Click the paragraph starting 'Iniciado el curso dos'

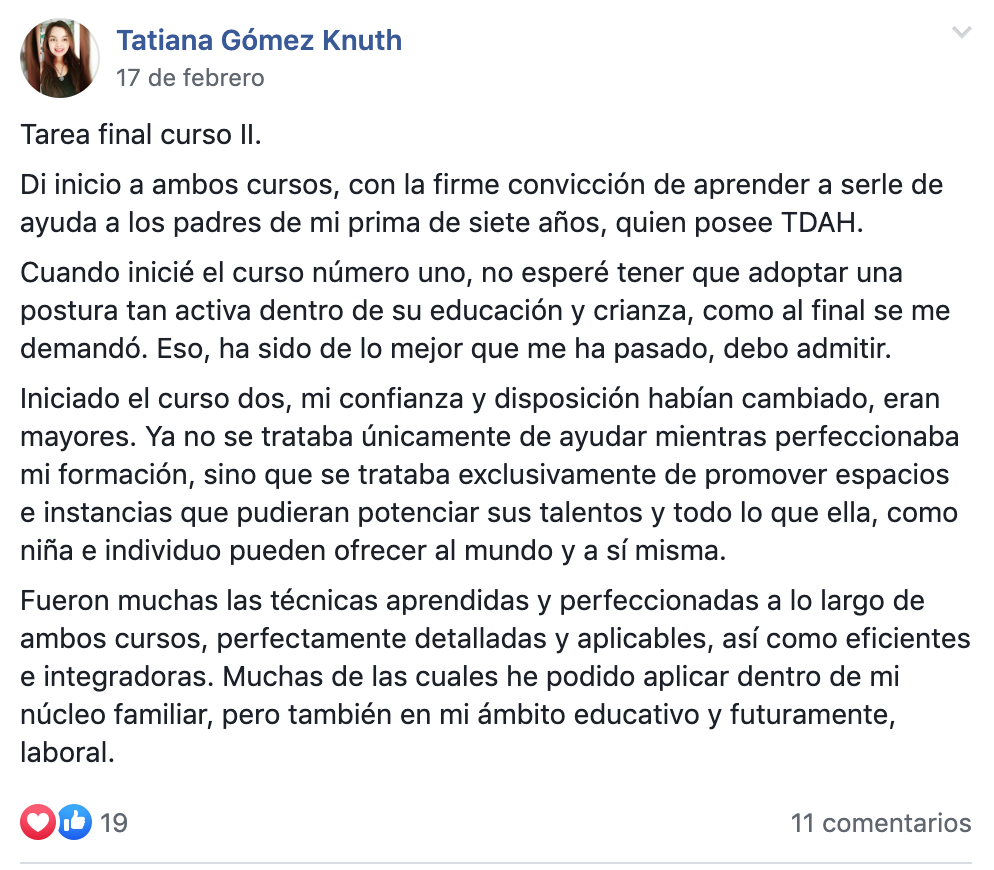tap(489, 474)
